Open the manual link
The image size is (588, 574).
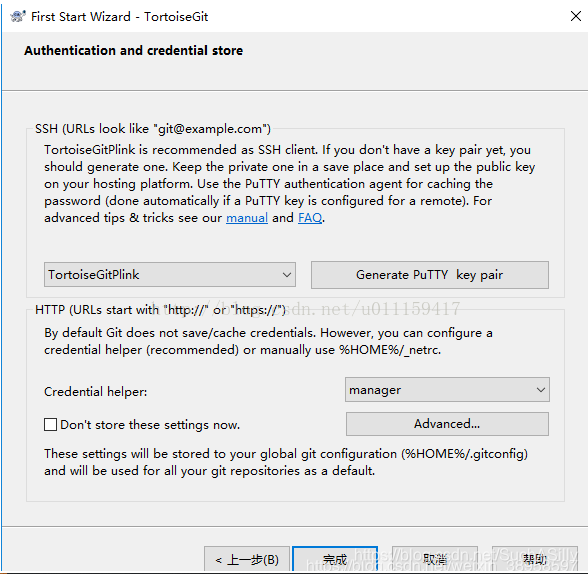pos(247,218)
